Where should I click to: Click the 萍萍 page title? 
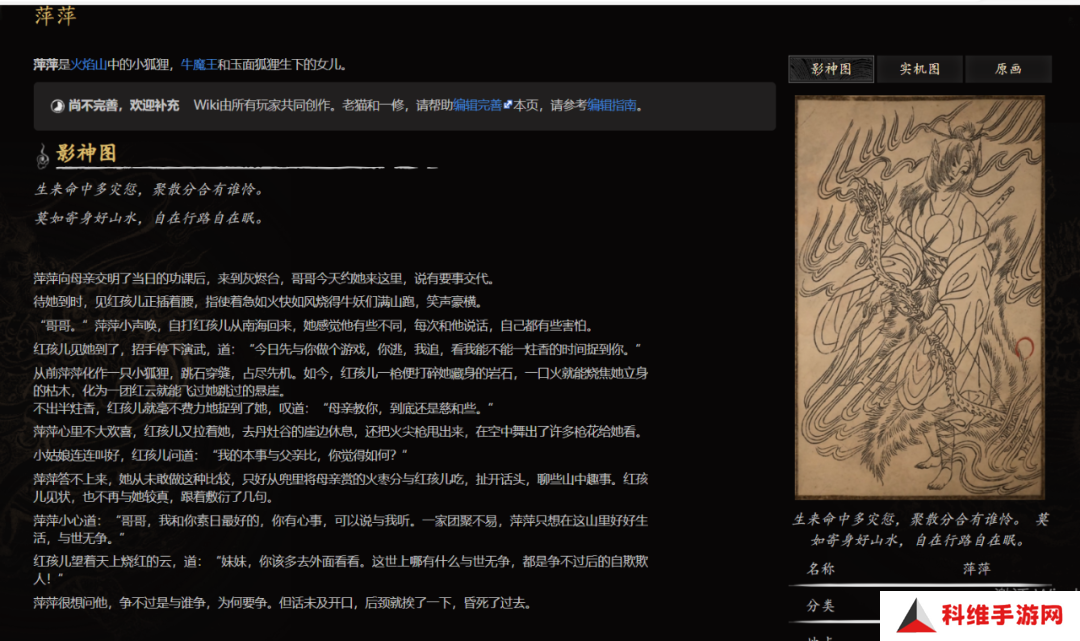(x=55, y=16)
